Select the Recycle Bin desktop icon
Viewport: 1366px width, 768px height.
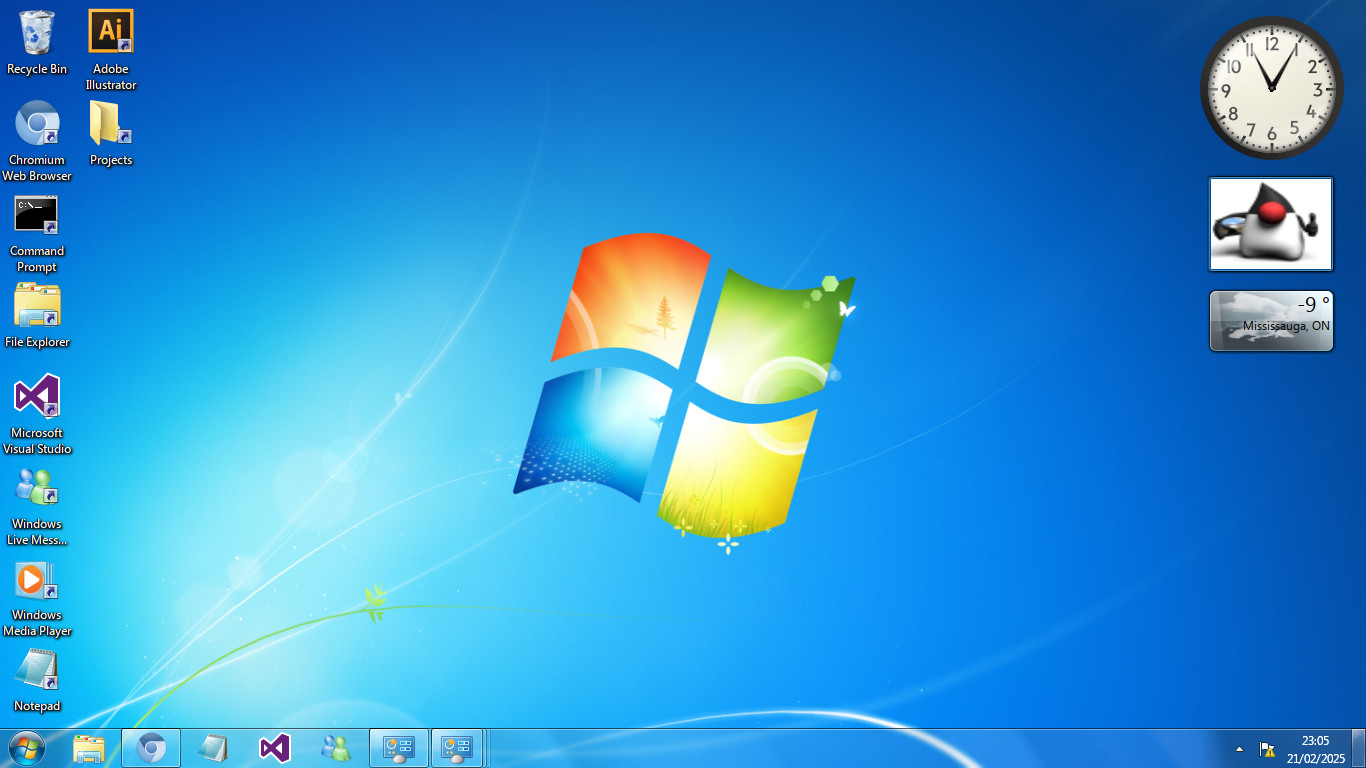pos(37,42)
